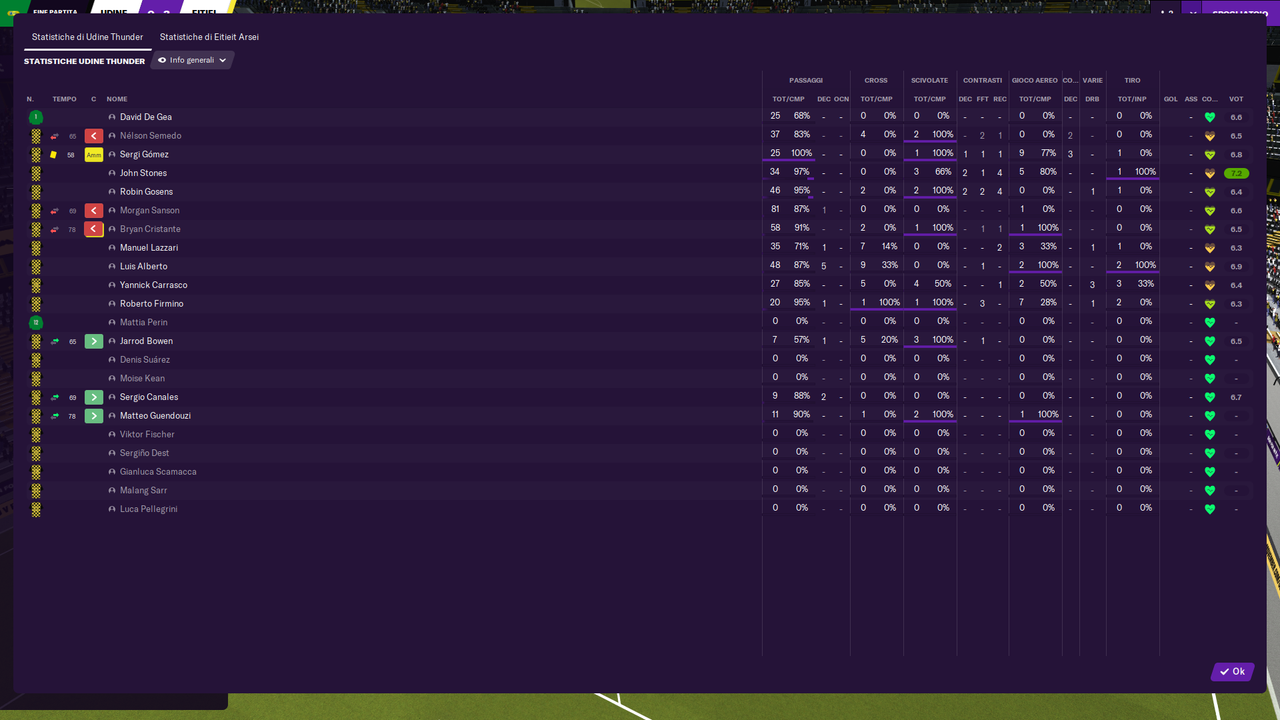The image size is (1280, 720).
Task: Open Yannick Carrasco's player profile
Action: pos(153,285)
